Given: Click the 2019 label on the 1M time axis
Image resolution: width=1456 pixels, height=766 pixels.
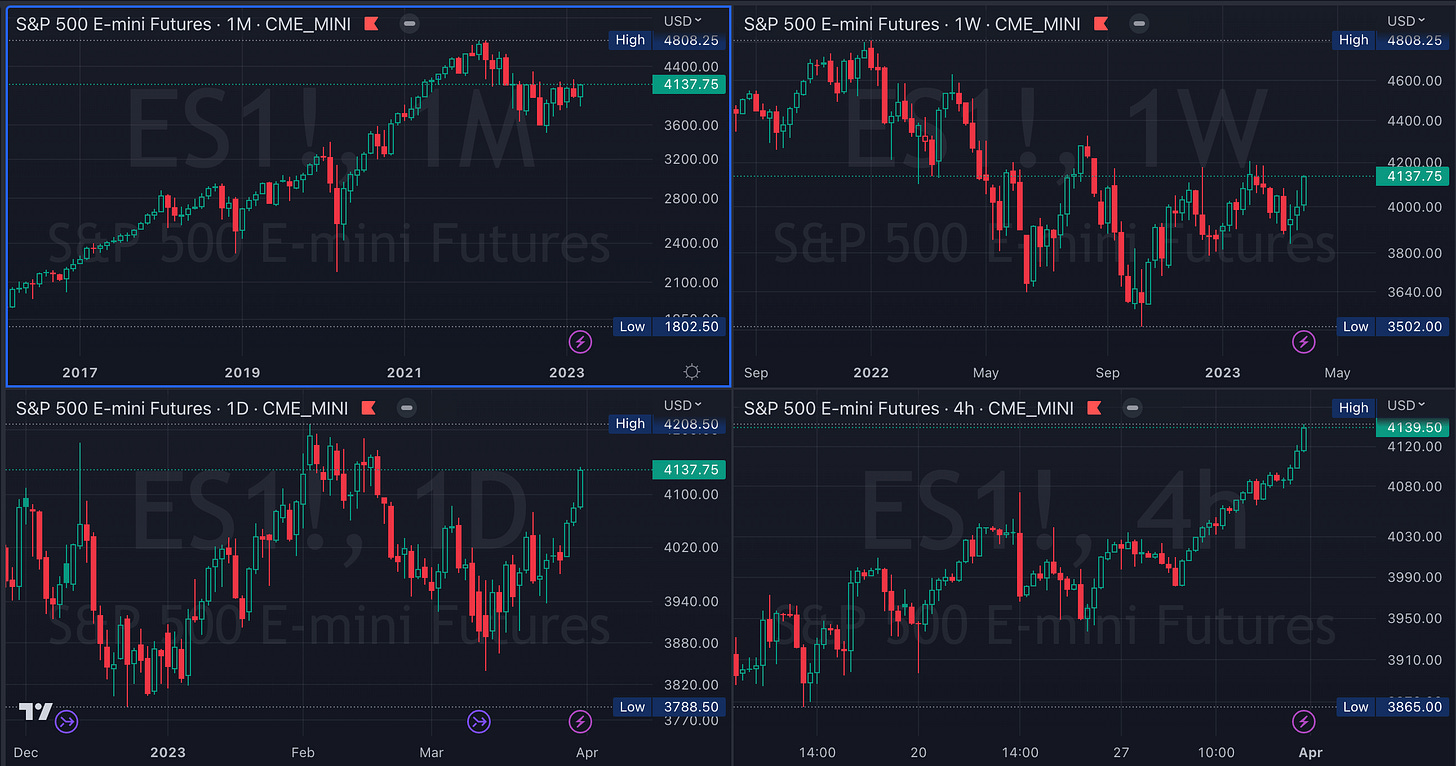Looking at the screenshot, I should point(242,372).
